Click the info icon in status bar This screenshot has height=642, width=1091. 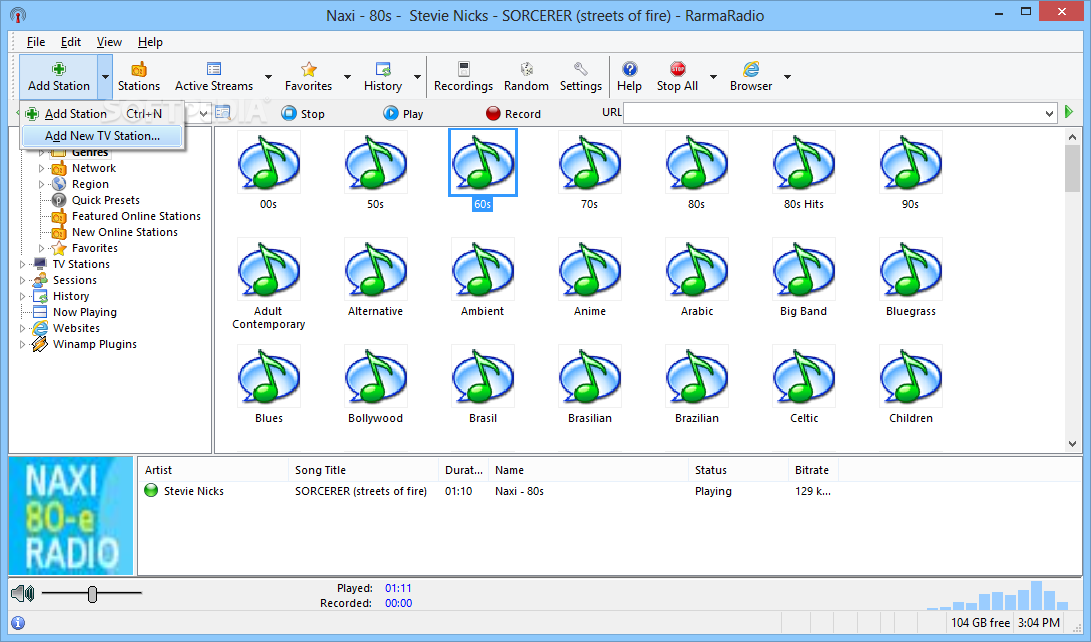(x=18, y=623)
